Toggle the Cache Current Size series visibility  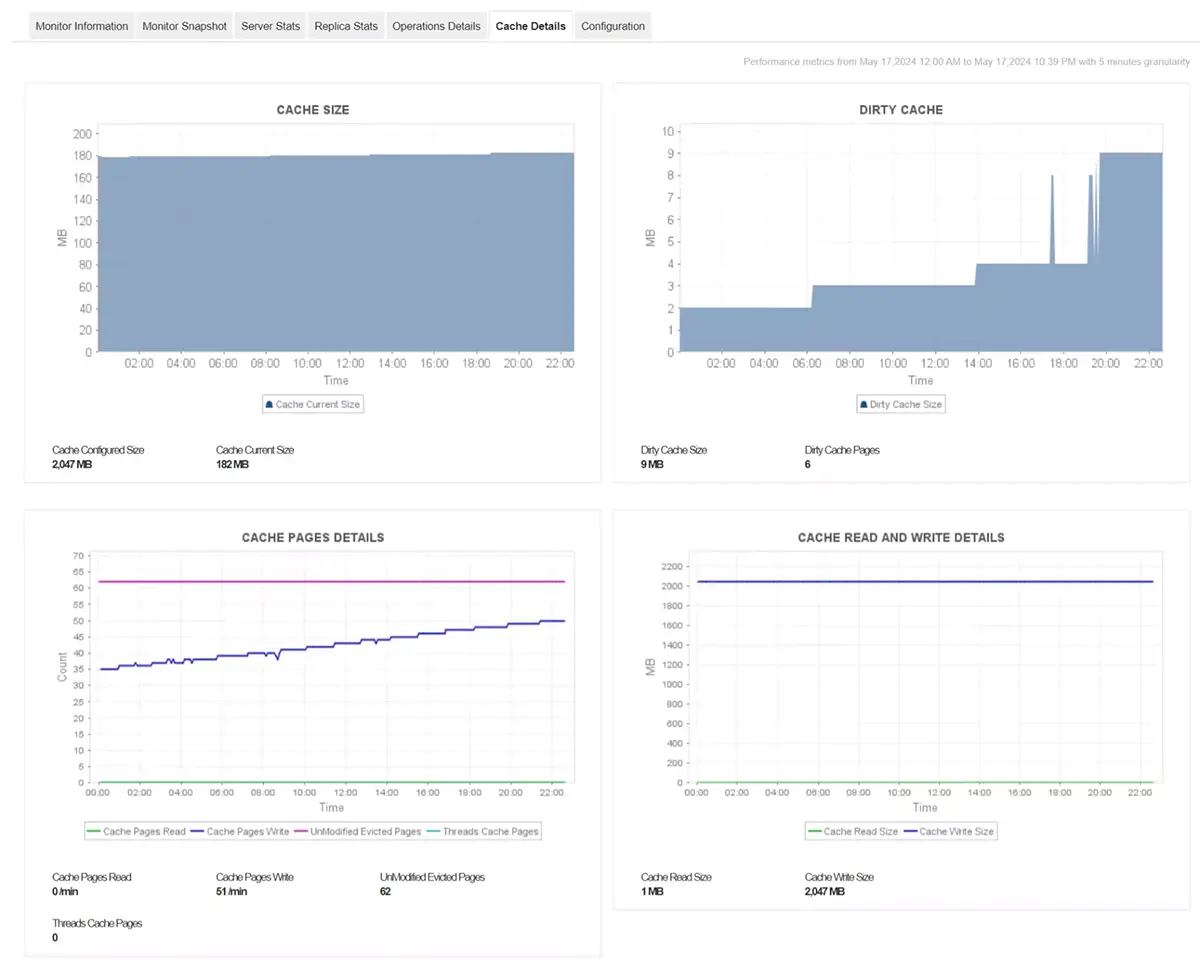pyautogui.click(x=313, y=404)
